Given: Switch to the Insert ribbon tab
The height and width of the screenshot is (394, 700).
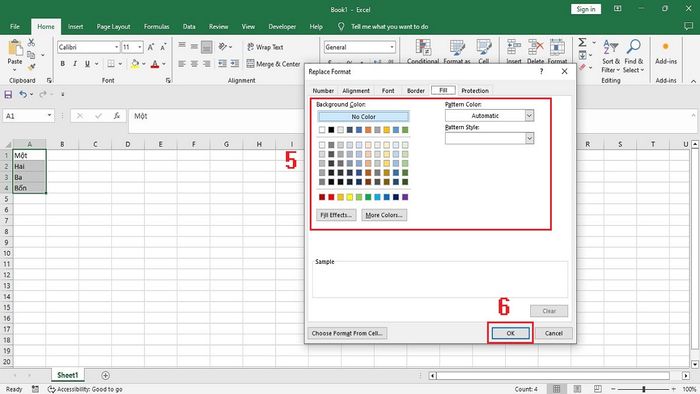Looking at the screenshot, I should (x=75, y=27).
